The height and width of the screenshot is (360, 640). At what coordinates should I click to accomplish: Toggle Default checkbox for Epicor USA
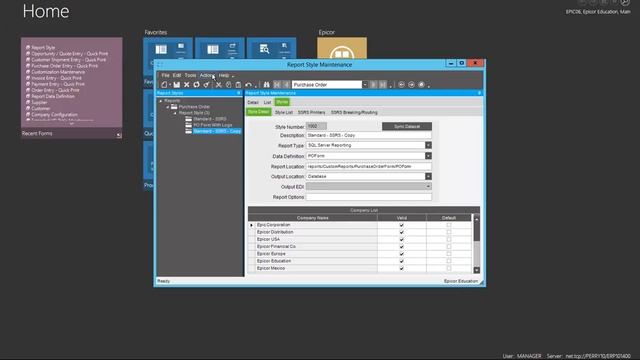pos(449,239)
